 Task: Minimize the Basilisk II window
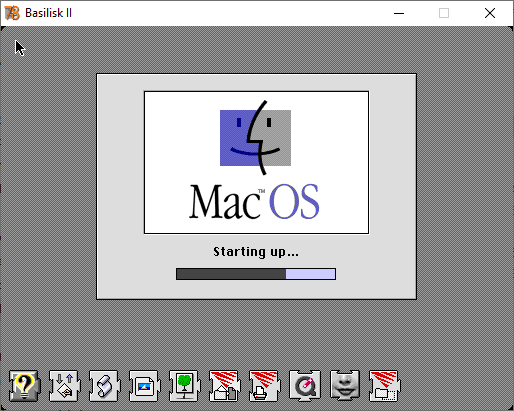pos(399,13)
